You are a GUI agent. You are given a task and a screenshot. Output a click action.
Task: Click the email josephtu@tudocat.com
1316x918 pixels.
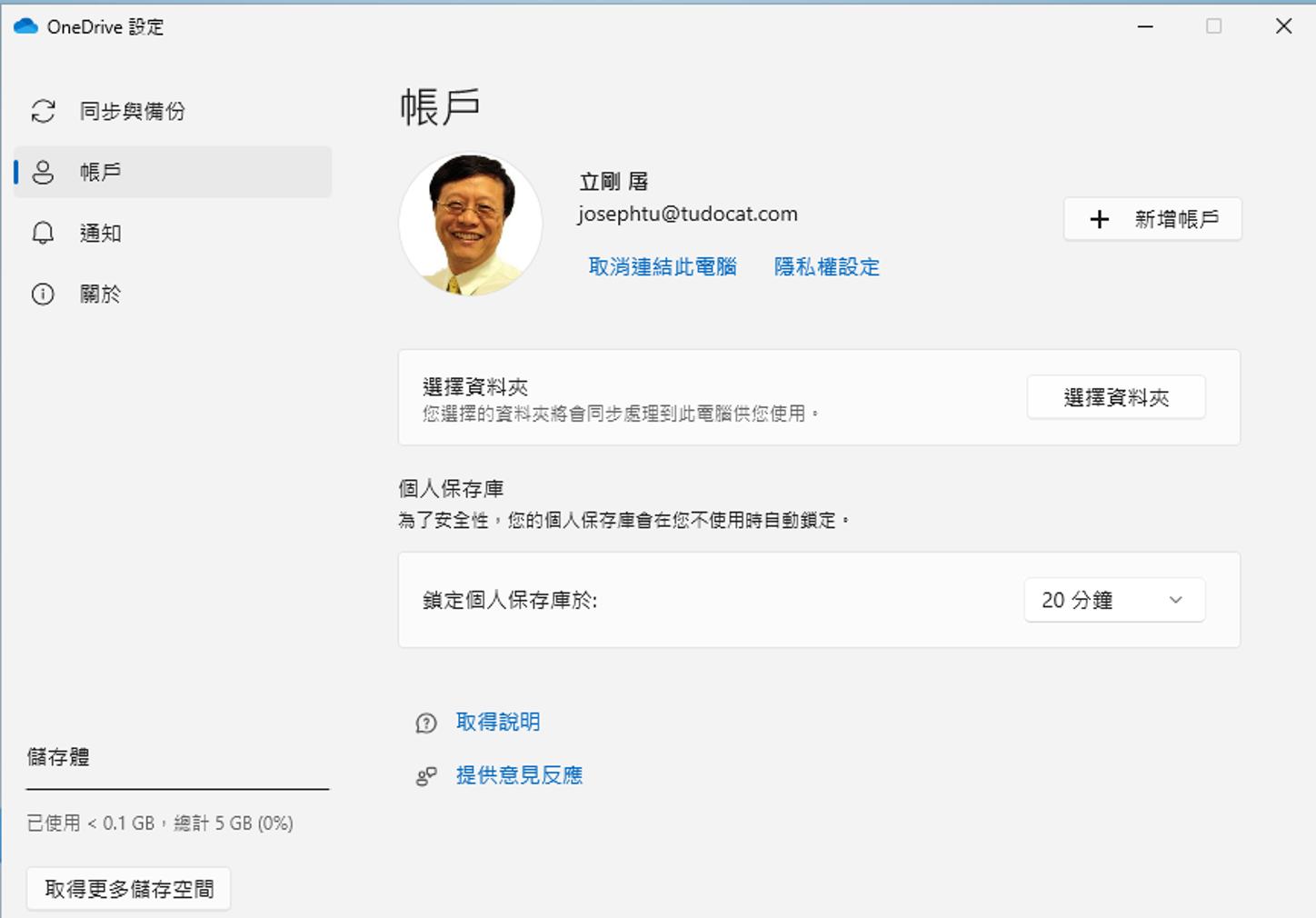click(x=688, y=215)
